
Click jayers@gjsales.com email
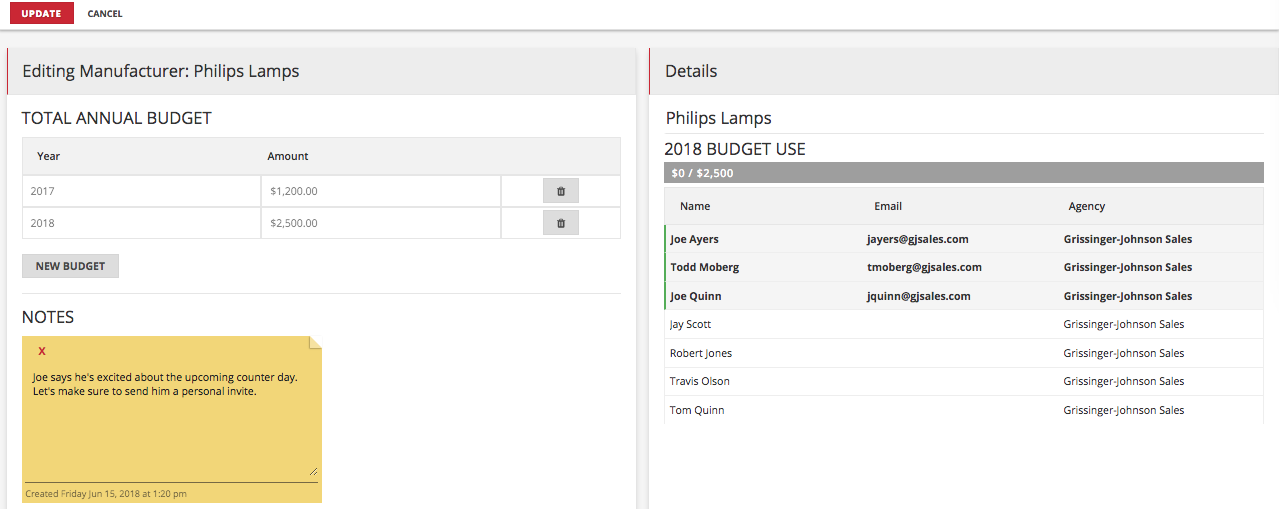pos(917,239)
